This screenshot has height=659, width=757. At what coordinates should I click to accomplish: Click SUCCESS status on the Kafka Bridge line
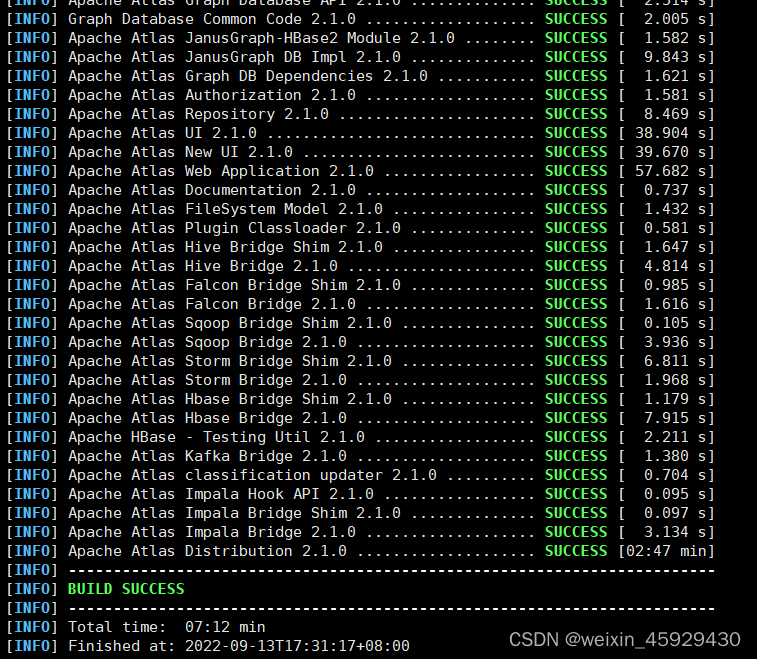coord(576,456)
